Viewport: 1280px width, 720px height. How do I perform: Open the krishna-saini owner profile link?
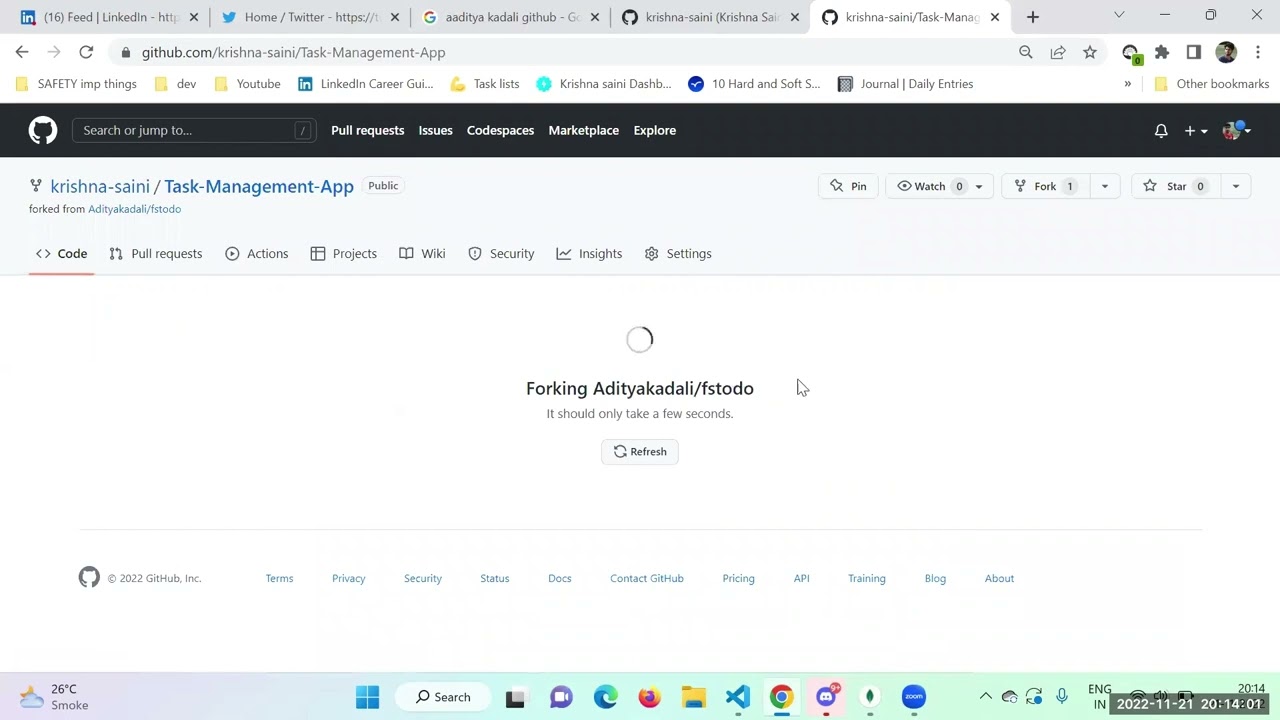click(x=100, y=186)
